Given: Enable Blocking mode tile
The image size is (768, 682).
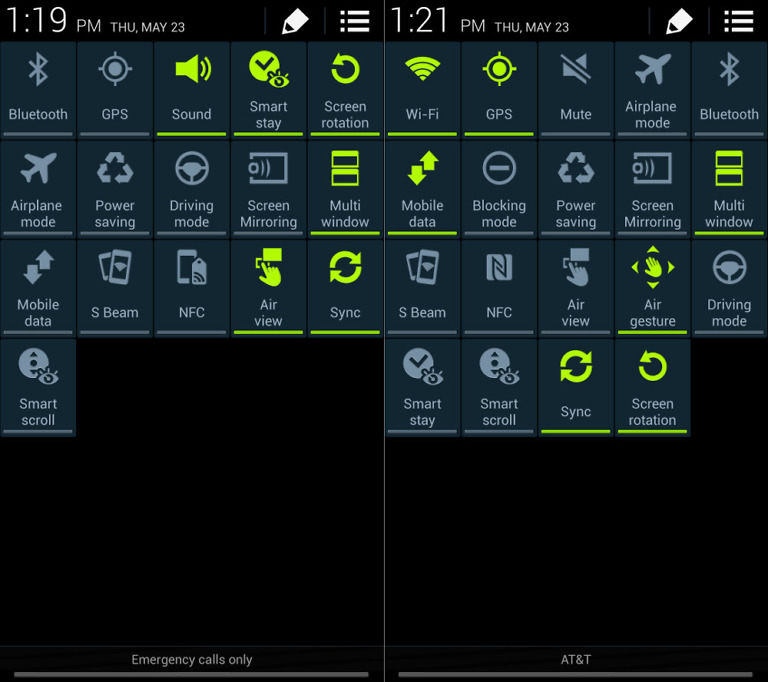Looking at the screenshot, I should point(499,187).
